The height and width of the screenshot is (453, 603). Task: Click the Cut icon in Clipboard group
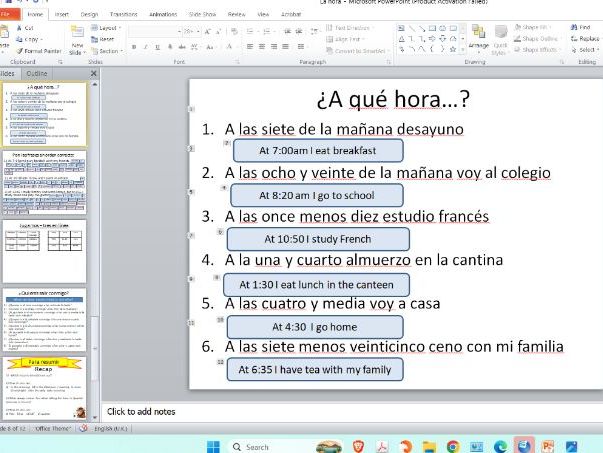[20, 28]
